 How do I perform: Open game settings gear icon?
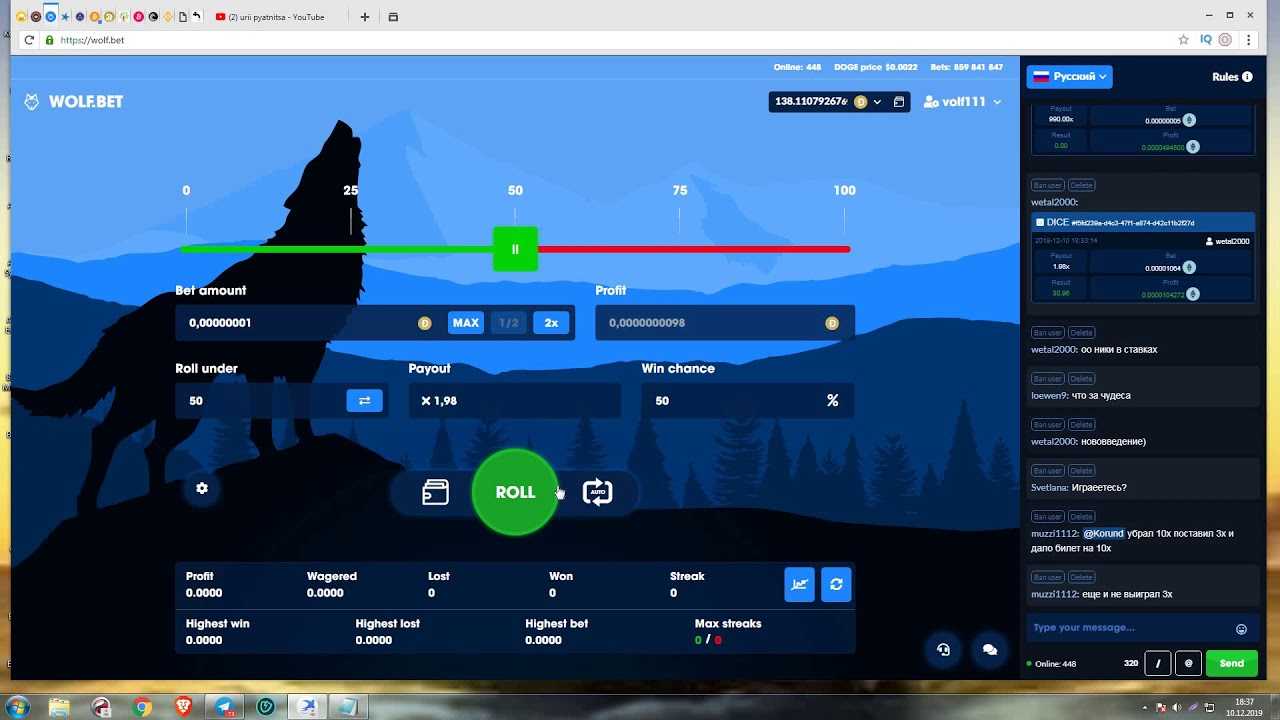[x=202, y=488]
